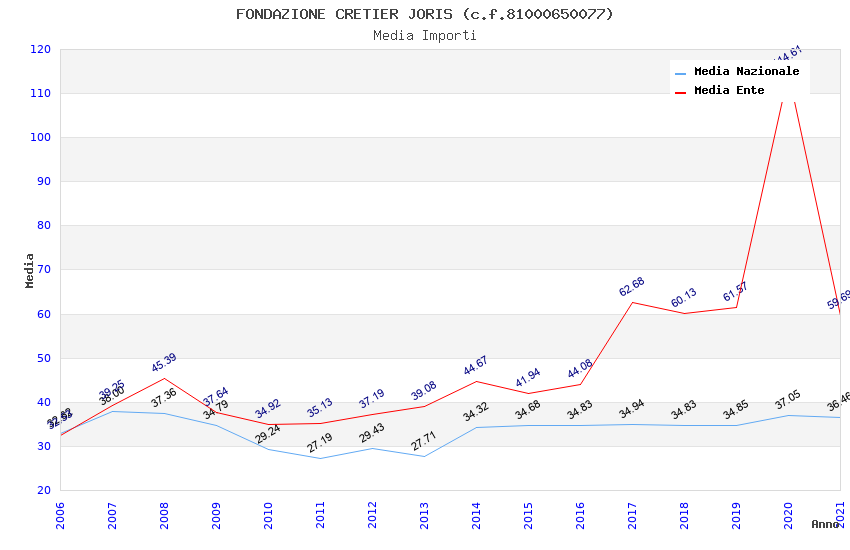Click the 37.64 data label
The height and width of the screenshot is (550, 850).
pyautogui.click(x=216, y=397)
